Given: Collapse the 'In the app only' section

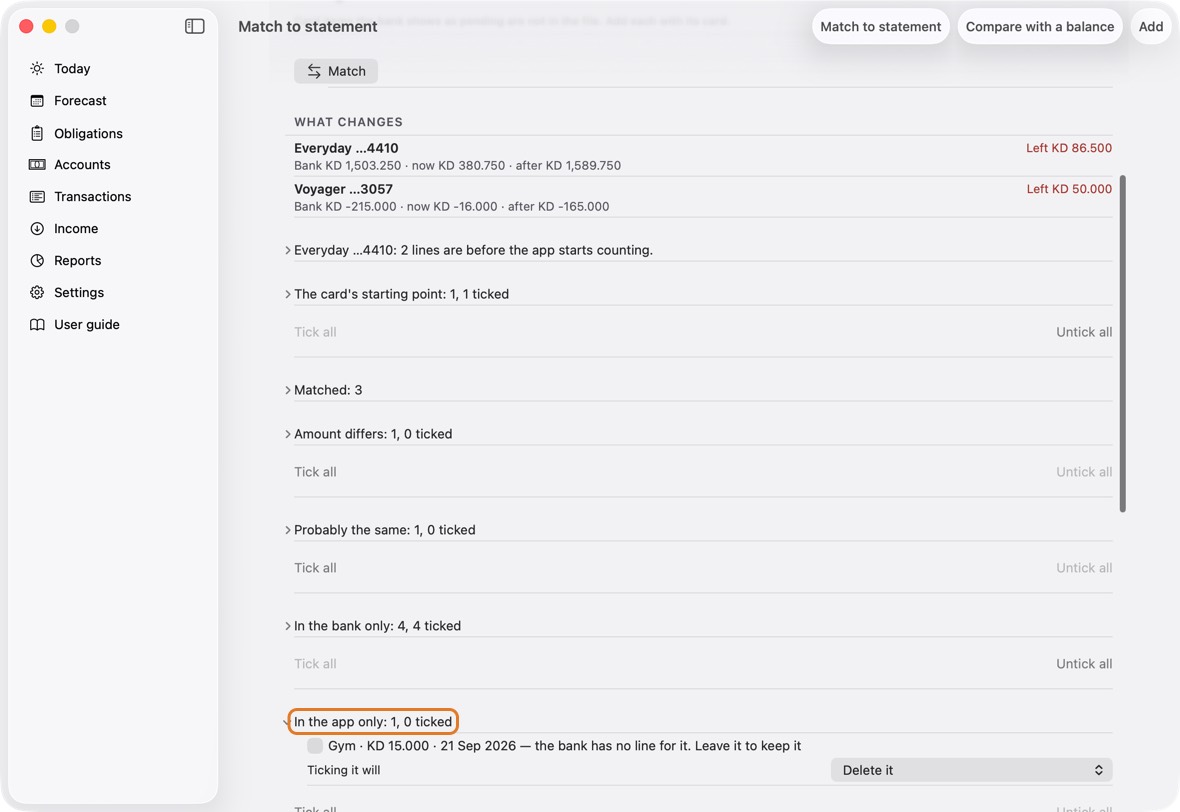Looking at the screenshot, I should pos(287,722).
